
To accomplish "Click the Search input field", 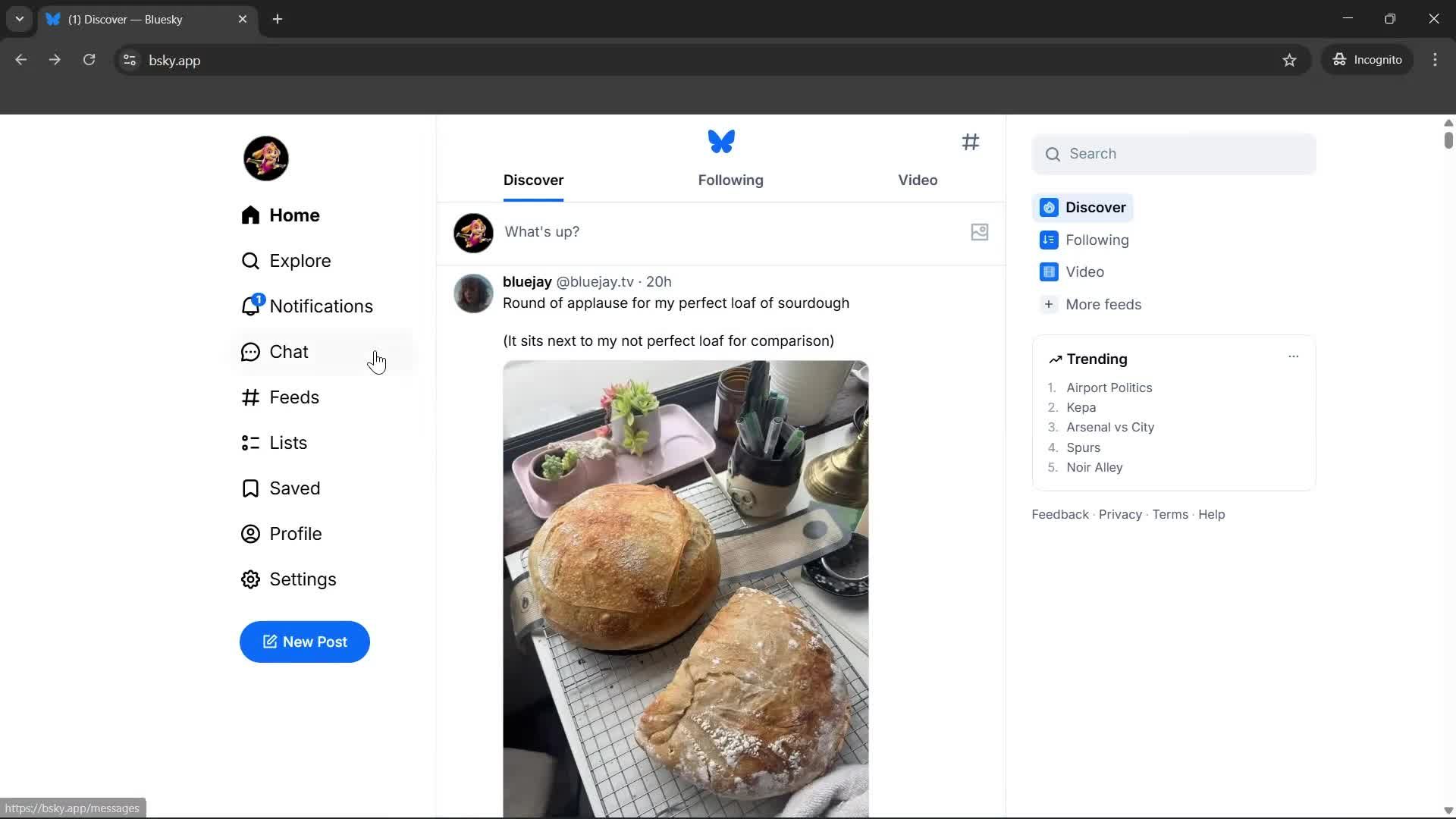I will click(1173, 153).
